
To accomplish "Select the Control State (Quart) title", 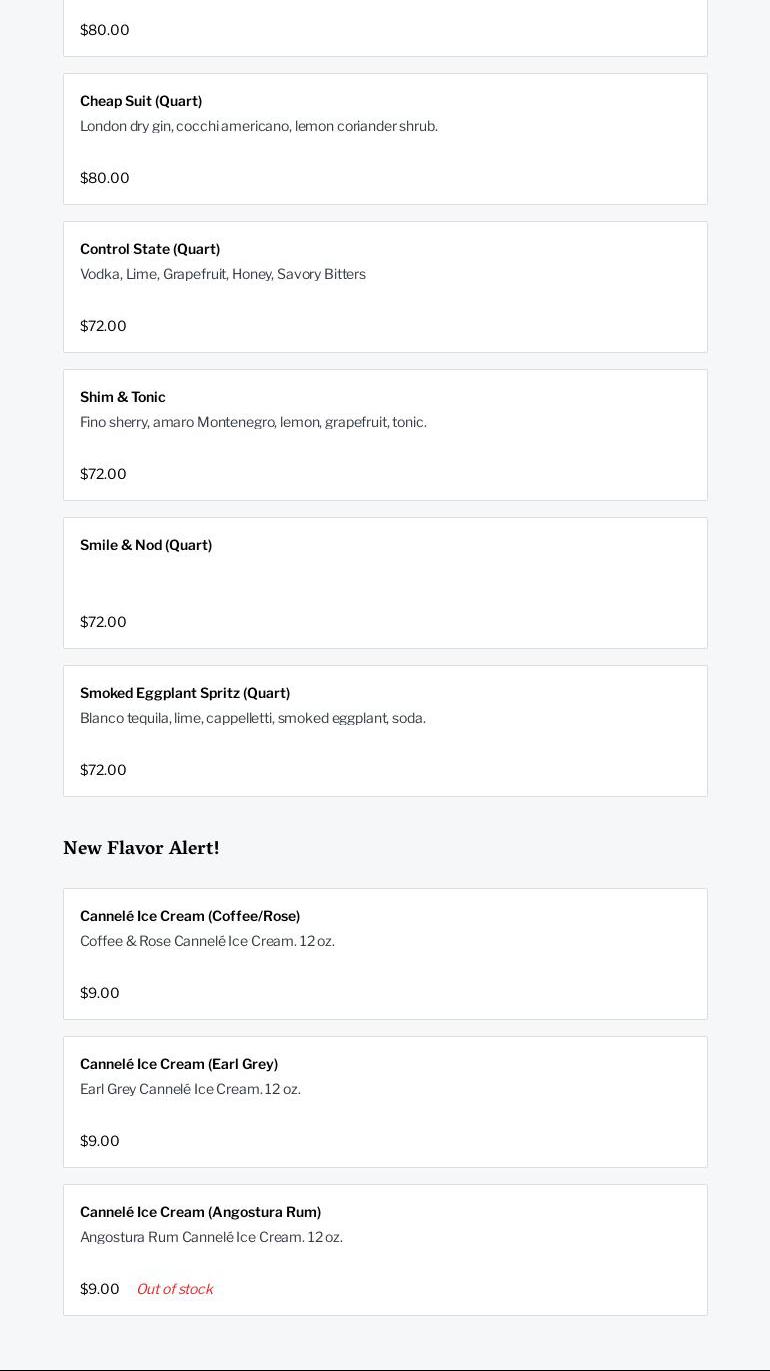I will pos(150,249).
